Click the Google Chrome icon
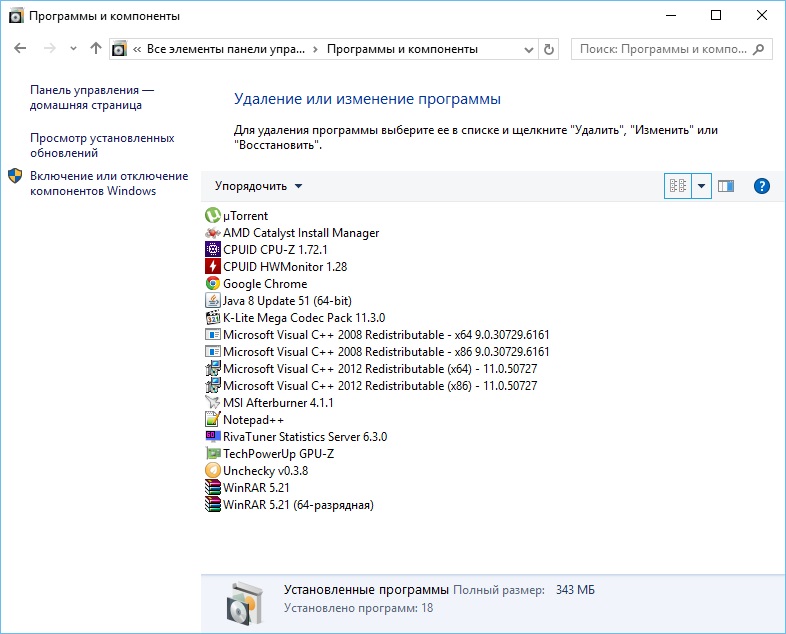This screenshot has width=786, height=634. coord(213,284)
